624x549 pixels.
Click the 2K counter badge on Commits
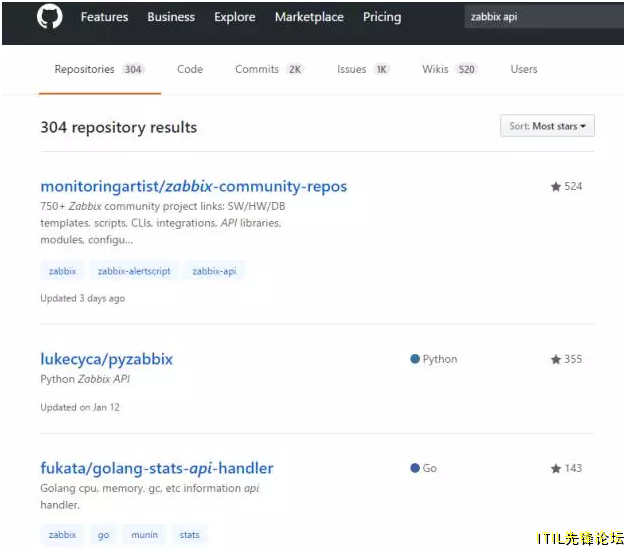pos(295,70)
